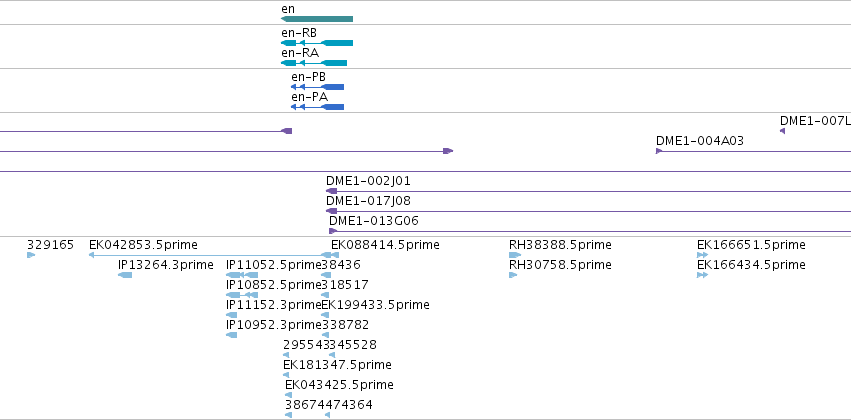Select the en-RA transcript glyph
851x420 pixels.
[314, 63]
